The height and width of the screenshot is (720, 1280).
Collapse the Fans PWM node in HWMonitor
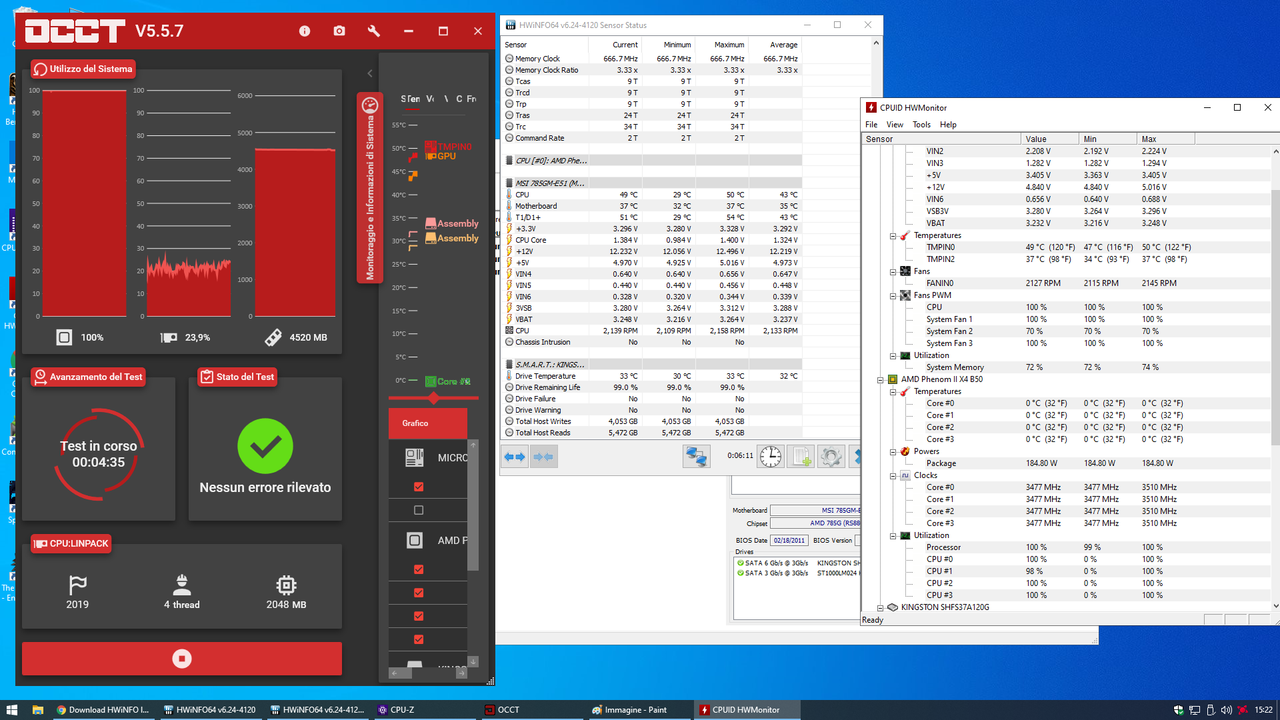pyautogui.click(x=893, y=295)
